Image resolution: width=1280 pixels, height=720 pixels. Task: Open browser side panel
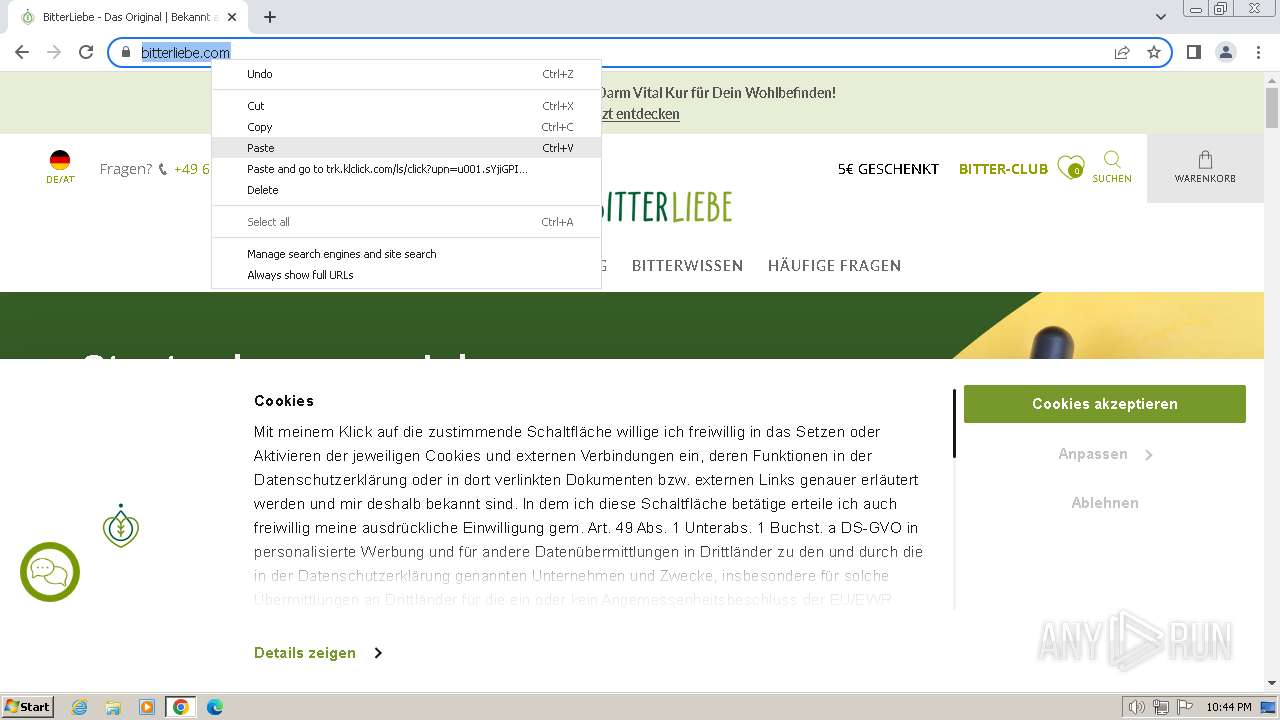click(x=1194, y=52)
